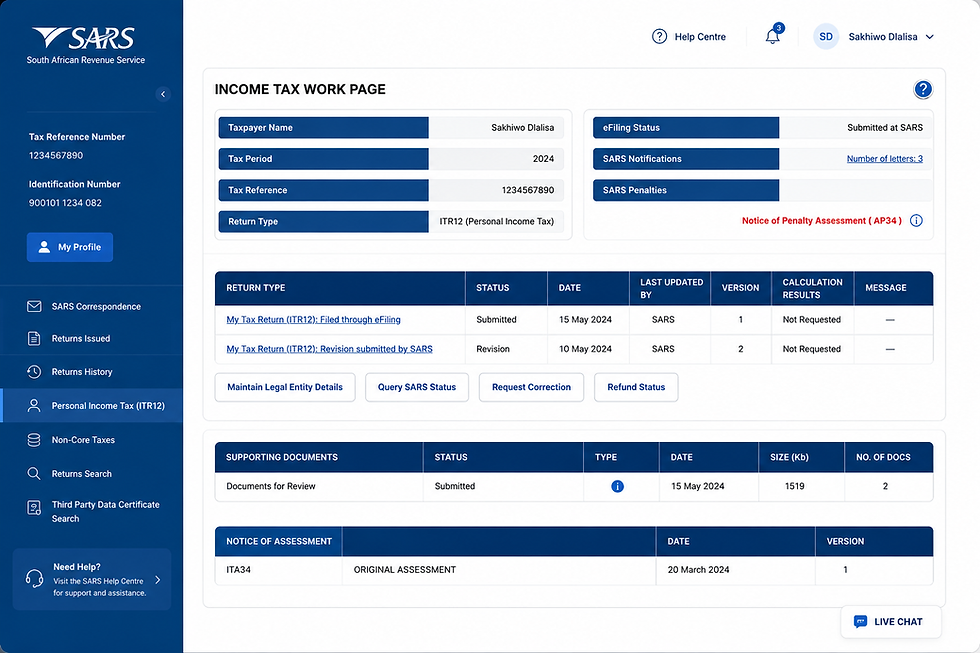Screen dimensions: 980x653
Task: Click the SARS Correspondence envelope icon
Action: (34, 306)
